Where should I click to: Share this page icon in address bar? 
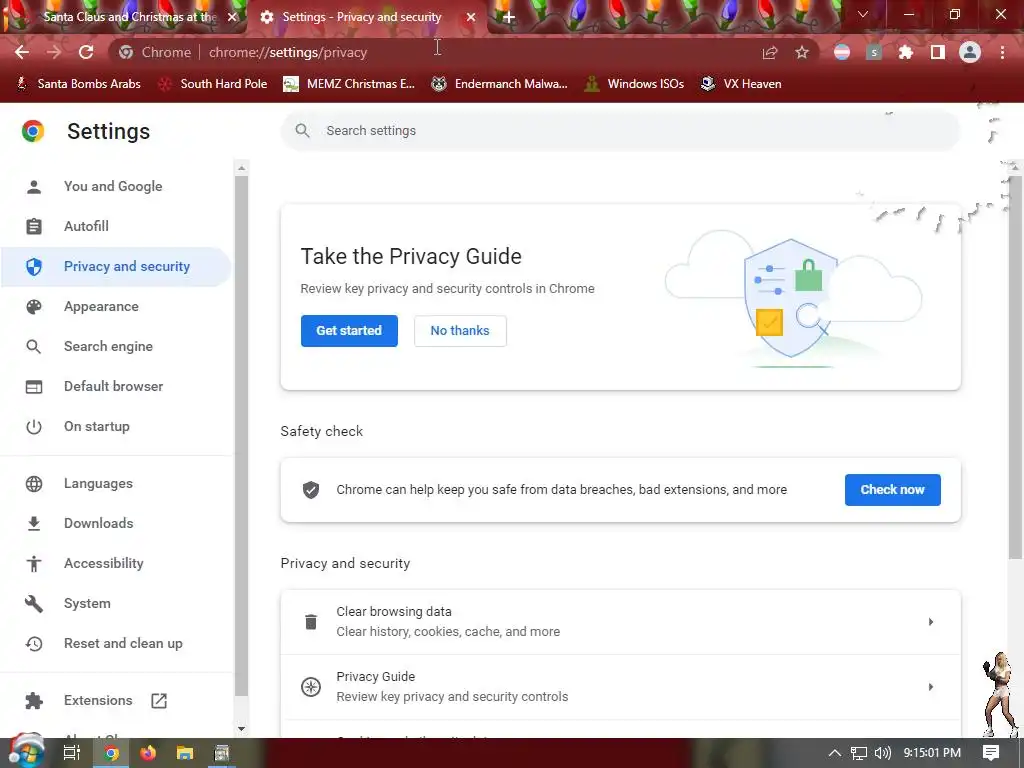coord(770,52)
